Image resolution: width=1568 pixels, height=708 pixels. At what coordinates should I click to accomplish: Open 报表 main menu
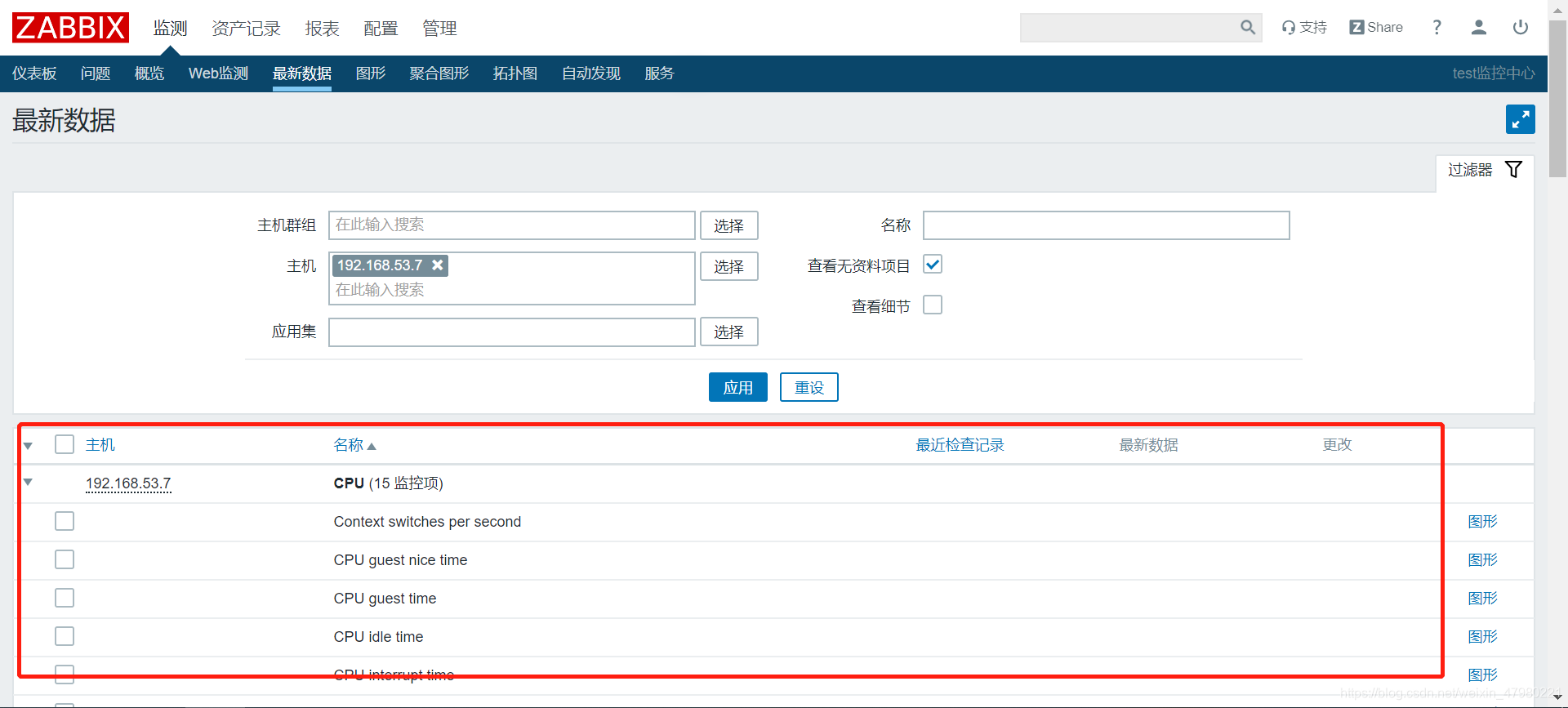point(322,29)
